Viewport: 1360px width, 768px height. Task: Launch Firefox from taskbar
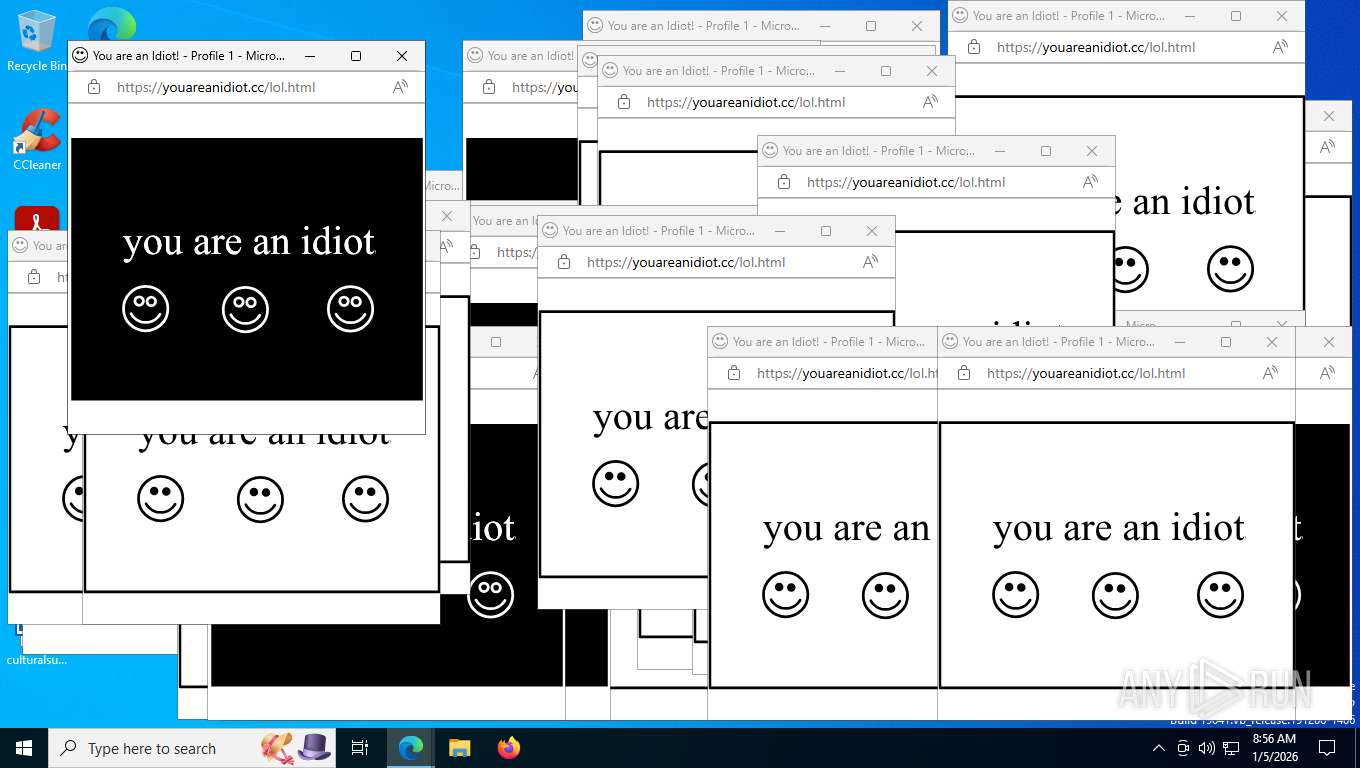click(509, 748)
